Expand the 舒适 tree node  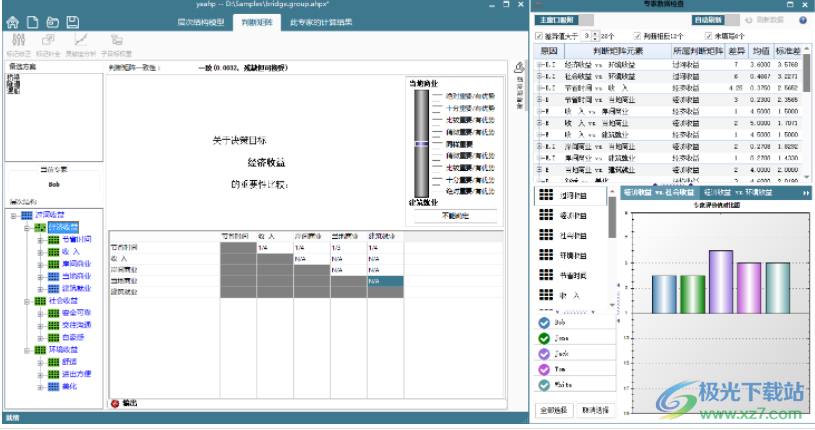41,362
